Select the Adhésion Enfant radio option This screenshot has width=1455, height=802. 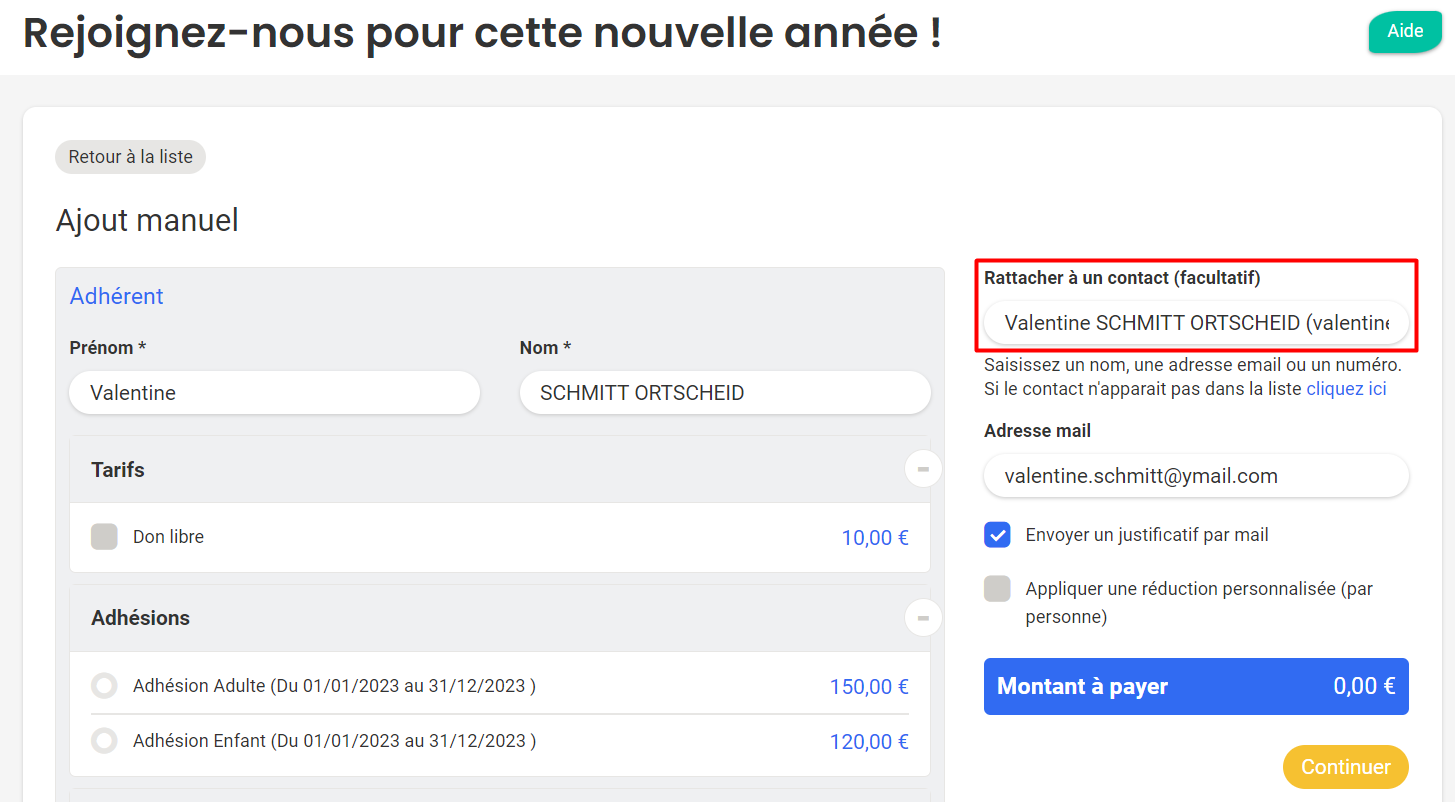point(104,741)
